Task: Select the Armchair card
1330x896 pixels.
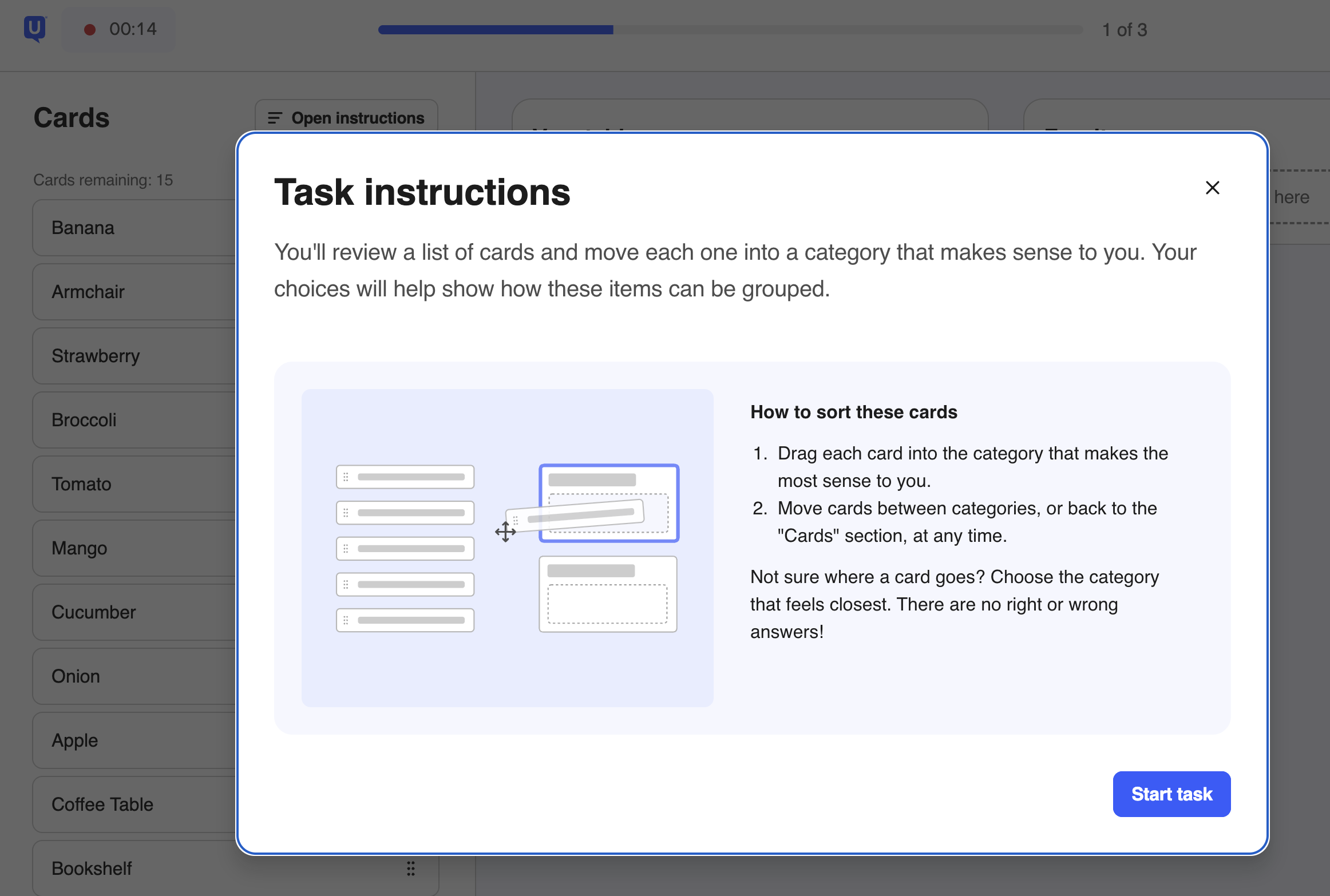Action: (135, 292)
